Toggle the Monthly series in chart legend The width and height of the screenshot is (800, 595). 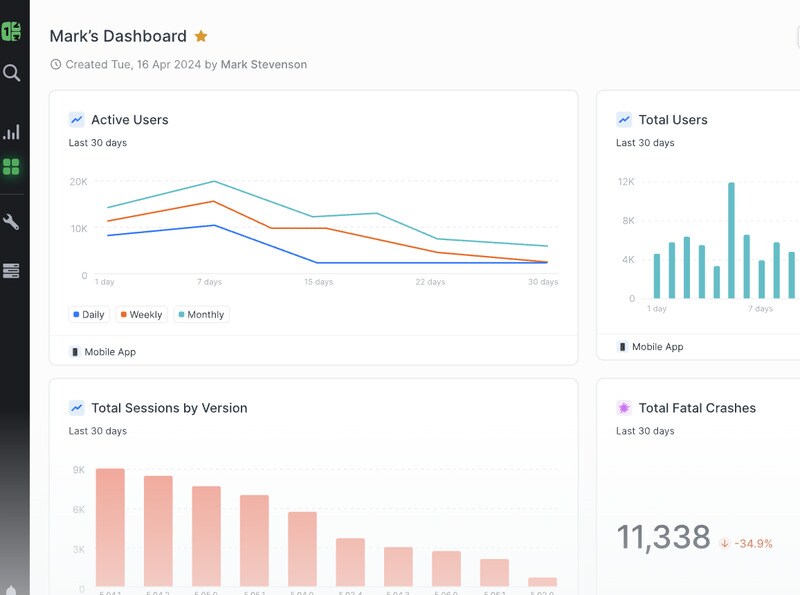[201, 314]
